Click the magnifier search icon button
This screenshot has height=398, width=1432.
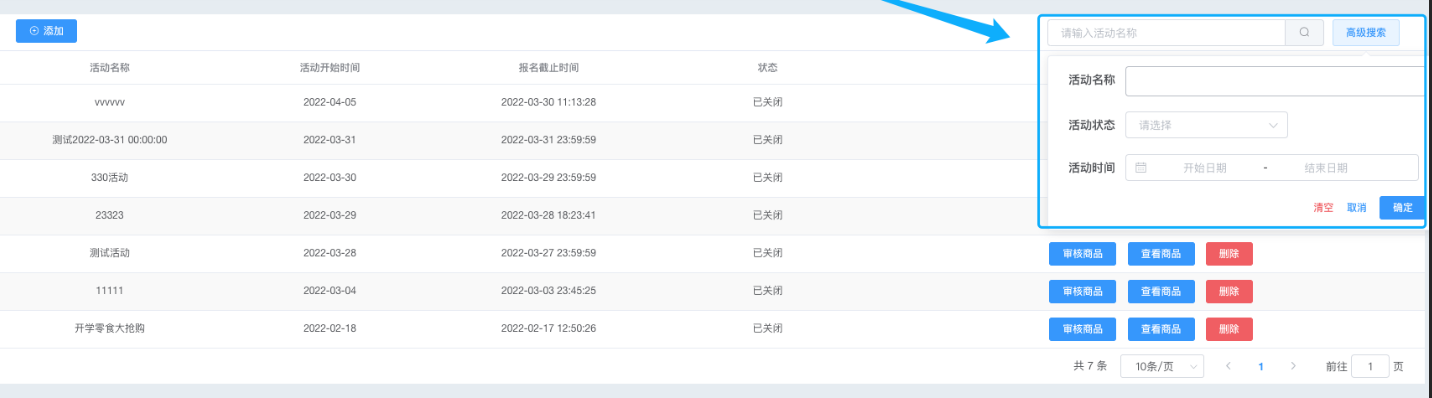tap(1304, 32)
